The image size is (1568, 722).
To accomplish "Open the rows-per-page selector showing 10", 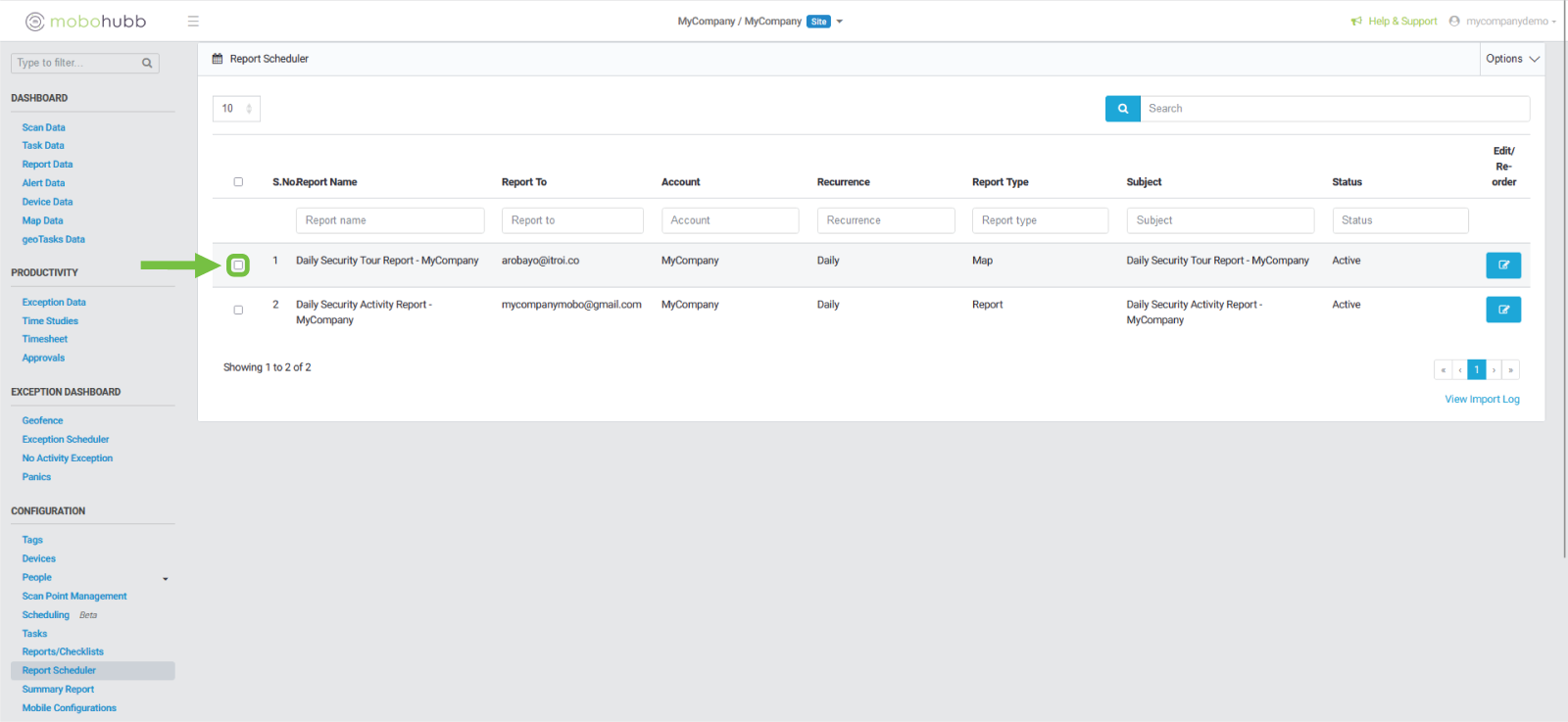I will pos(236,109).
